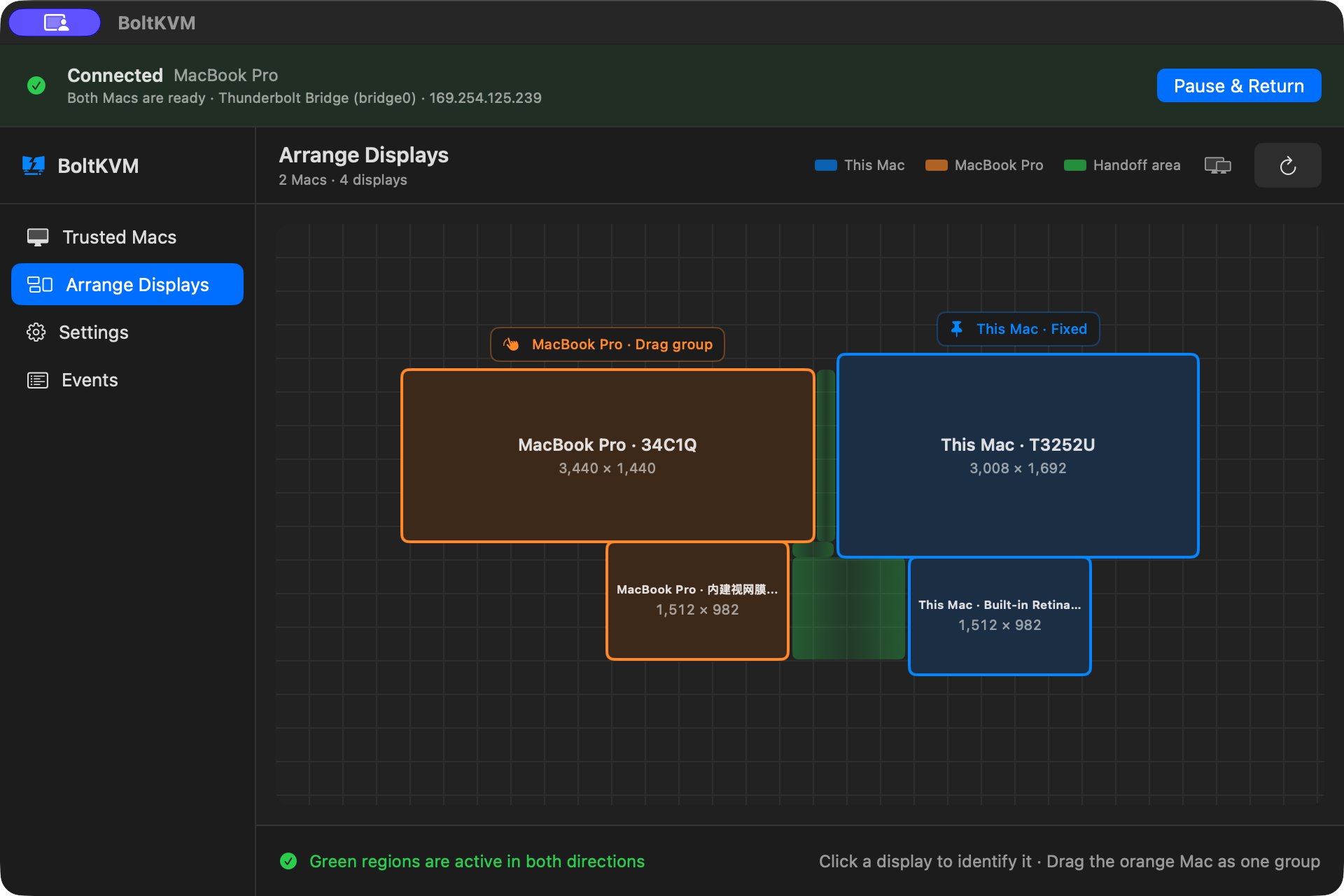Image resolution: width=1344 pixels, height=896 pixels.
Task: Click the BoltKVM sidebar title text
Action: pos(98,166)
